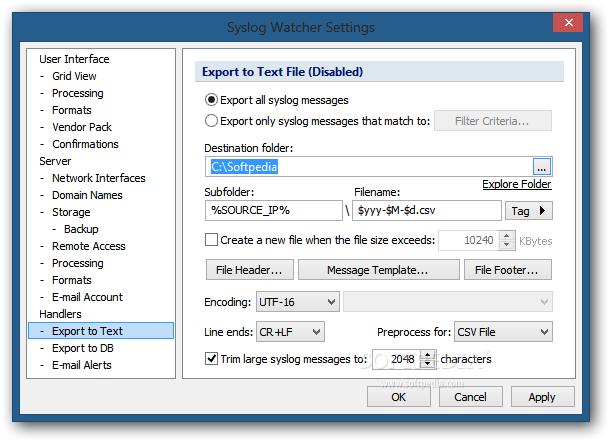Expand the Encoding UTF-16 dropdown
The width and height of the screenshot is (610, 442).
(x=298, y=302)
